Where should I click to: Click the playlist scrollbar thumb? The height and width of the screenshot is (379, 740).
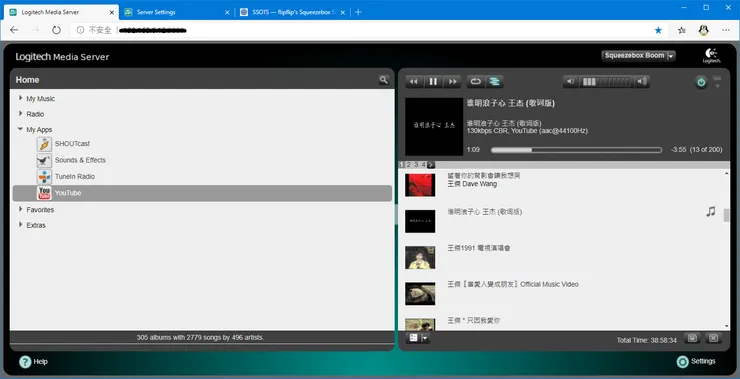point(726,215)
